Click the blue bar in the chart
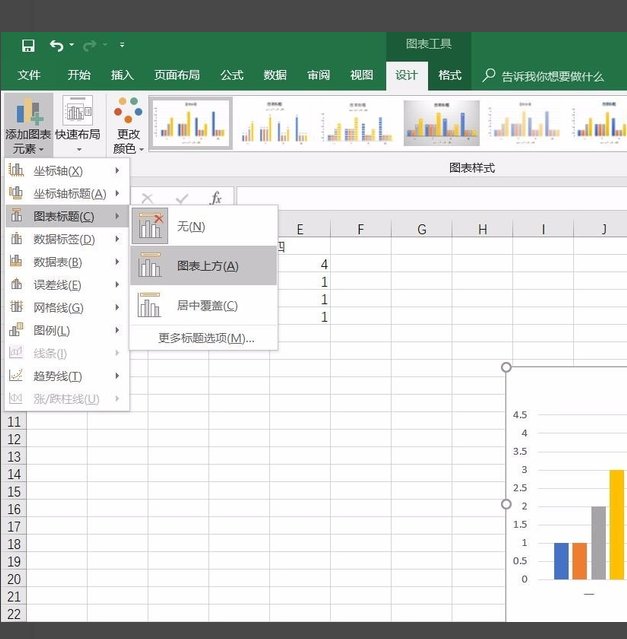This screenshot has width=627, height=639. [561, 561]
